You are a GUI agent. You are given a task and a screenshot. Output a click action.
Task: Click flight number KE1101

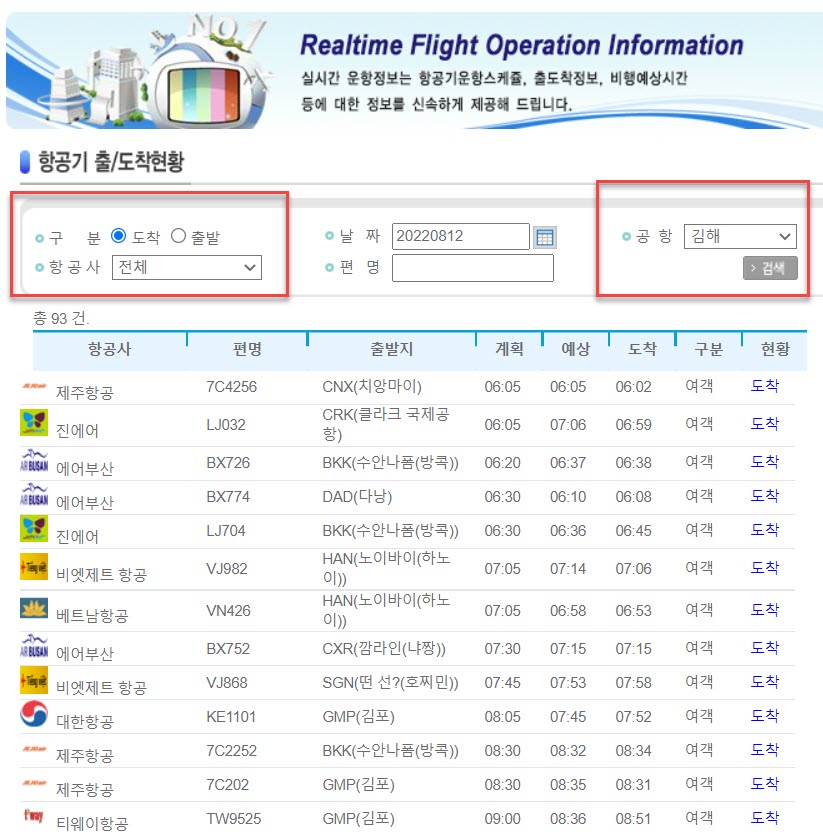231,717
